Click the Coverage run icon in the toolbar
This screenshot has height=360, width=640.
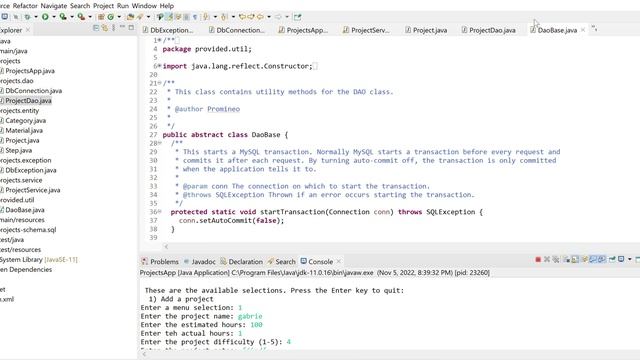[x=63, y=17]
